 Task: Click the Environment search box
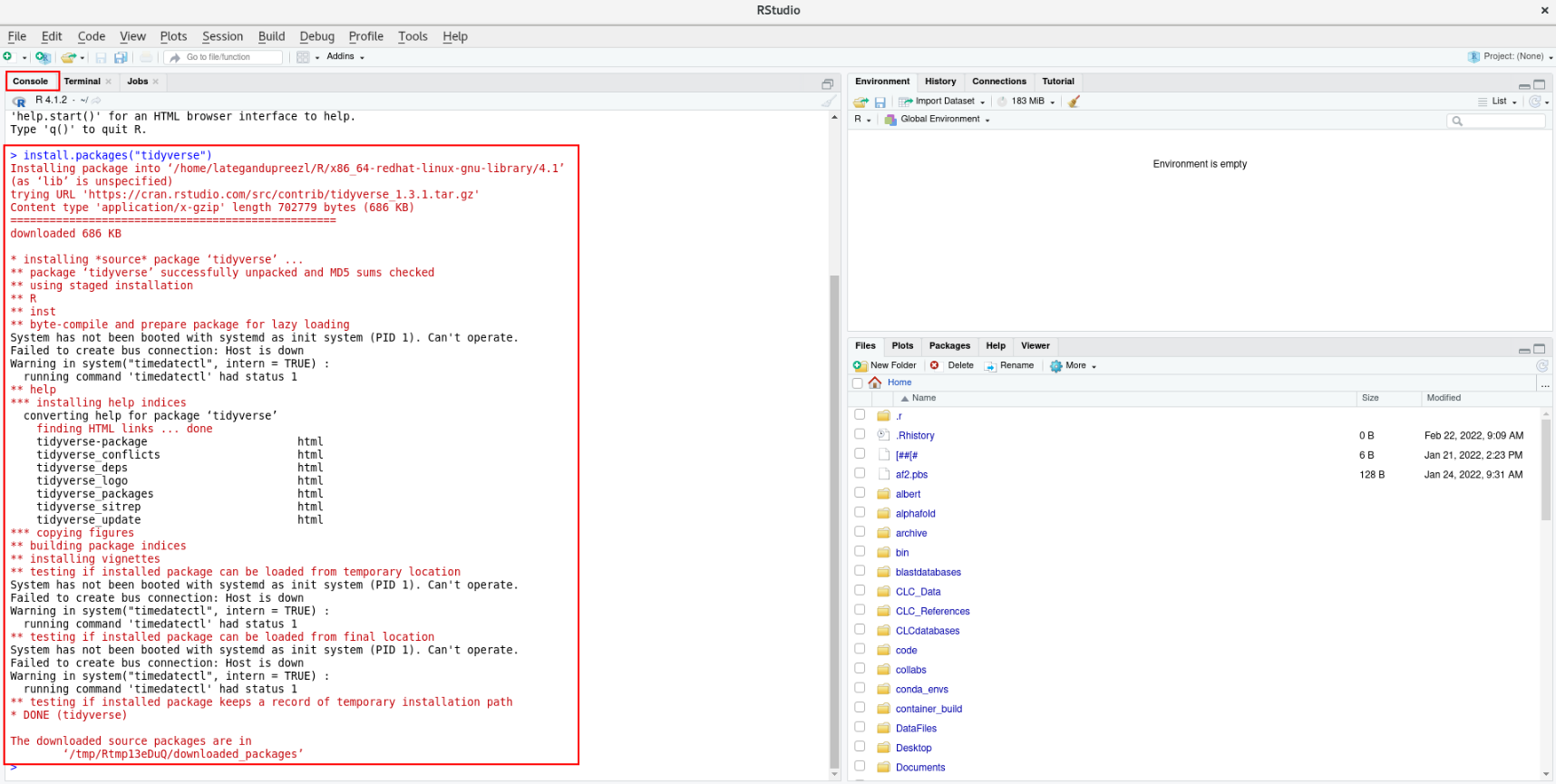coord(1495,121)
